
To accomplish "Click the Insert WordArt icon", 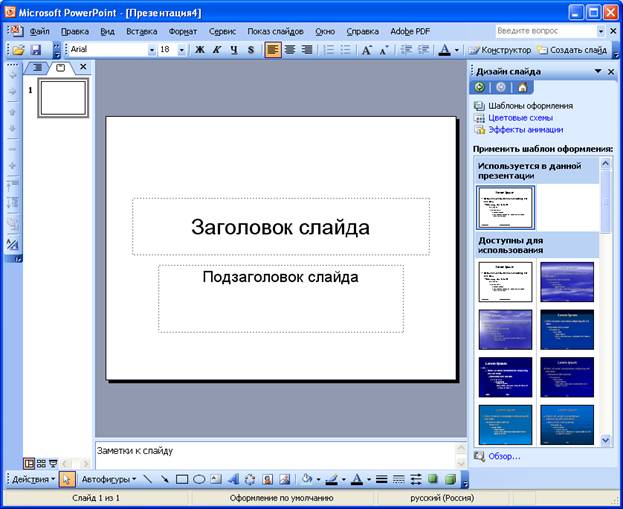I will [x=232, y=480].
